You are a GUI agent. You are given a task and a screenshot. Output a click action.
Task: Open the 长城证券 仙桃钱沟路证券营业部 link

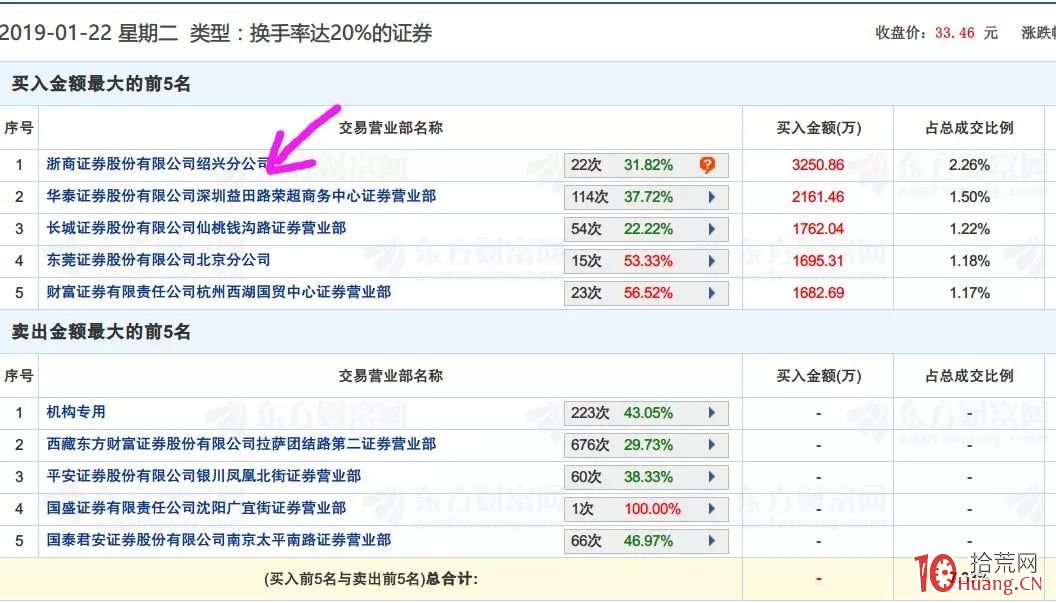click(x=196, y=228)
